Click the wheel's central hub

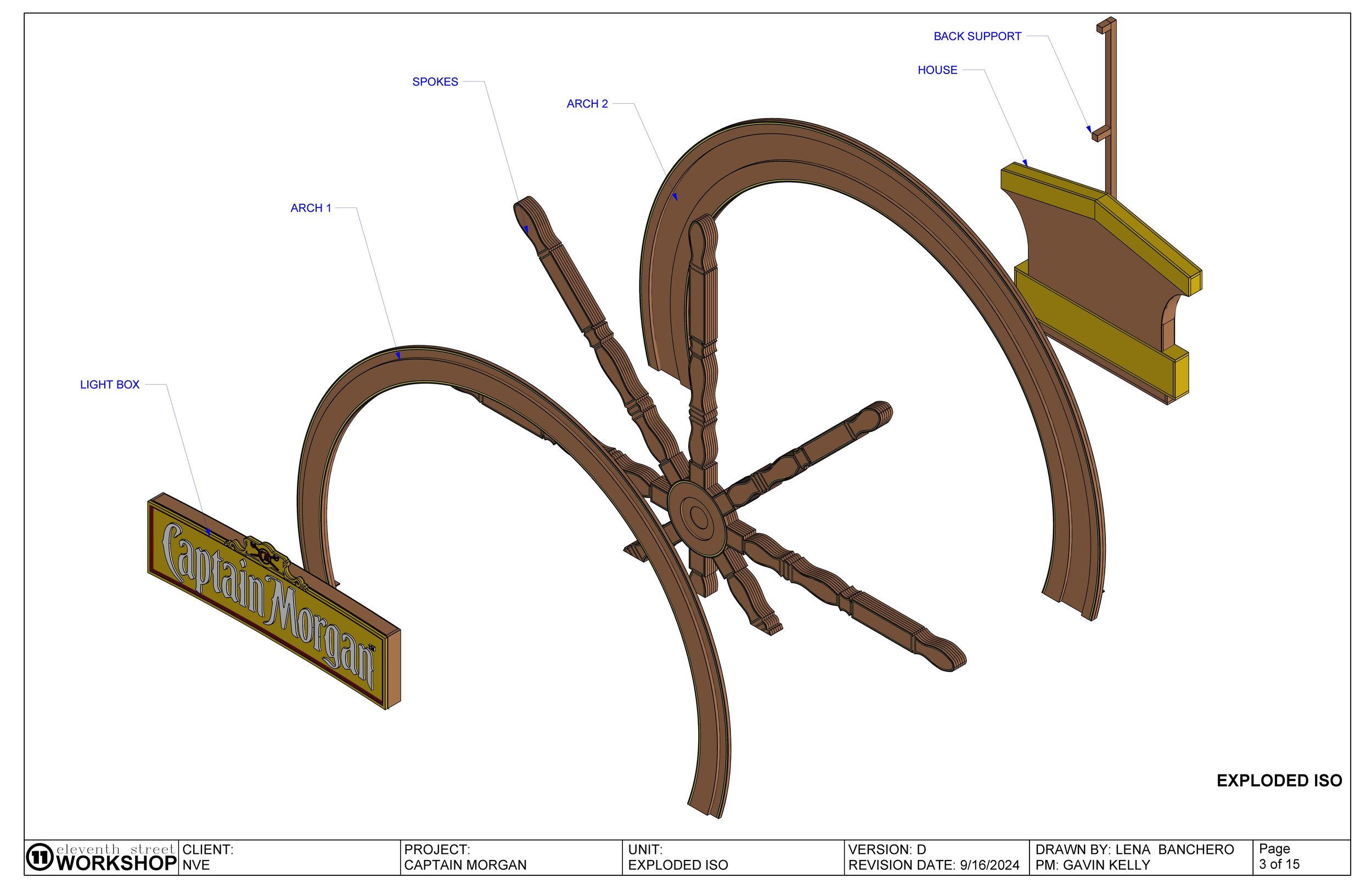point(698,517)
